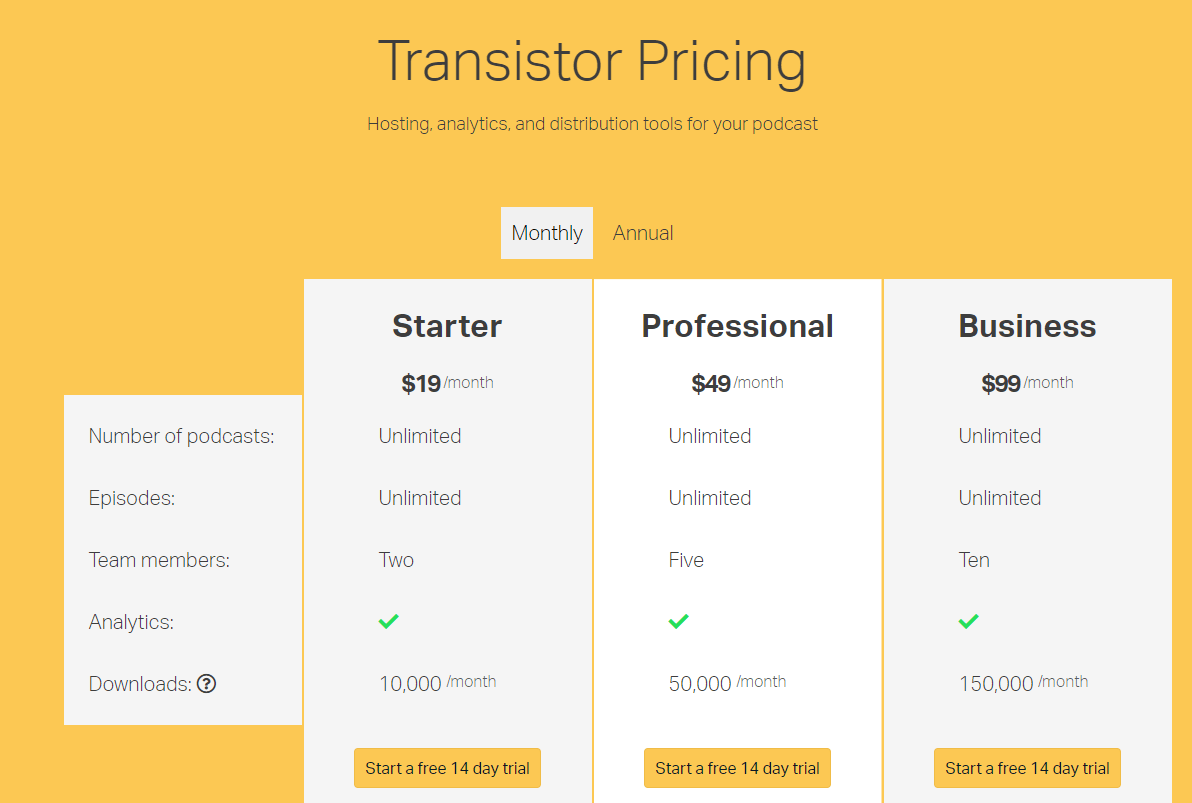
Task: Switch to Monthly billing tab
Action: [x=547, y=233]
